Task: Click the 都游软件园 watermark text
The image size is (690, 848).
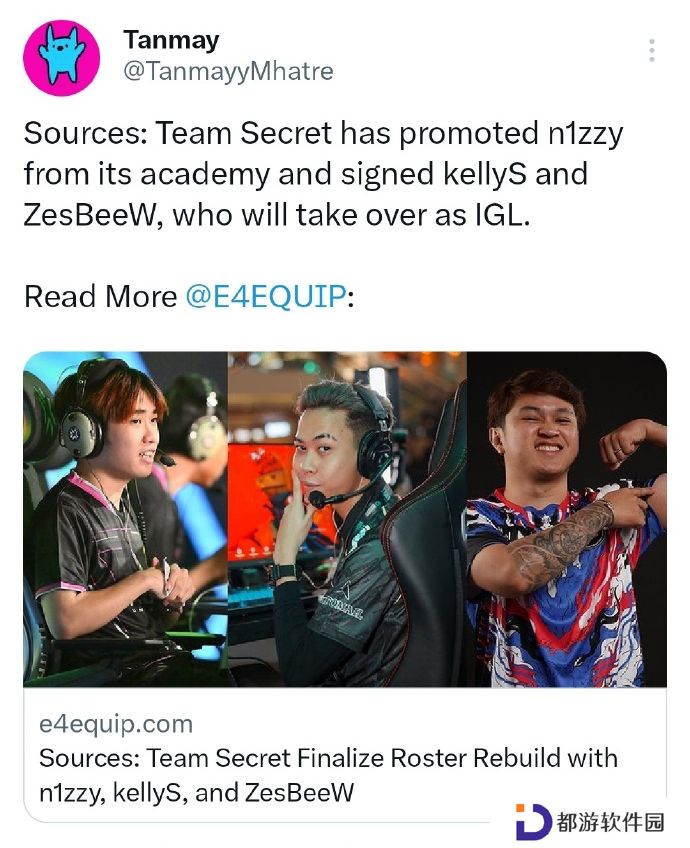Action: [x=611, y=823]
